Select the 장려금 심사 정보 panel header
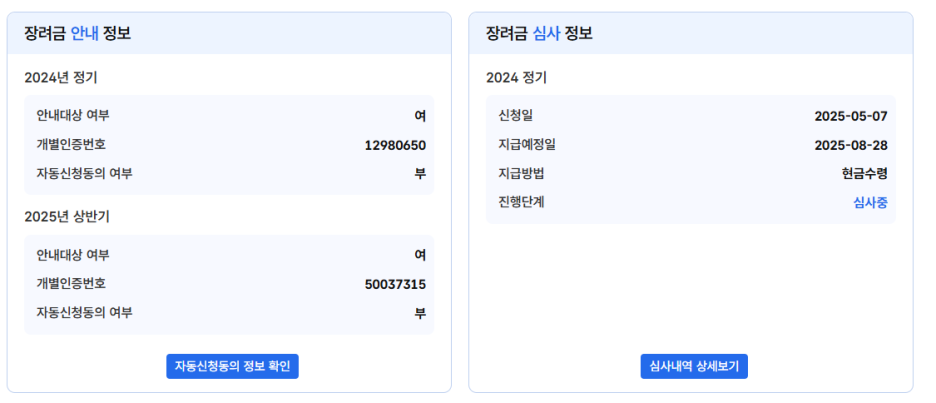The width and height of the screenshot is (936, 403). pyautogui.click(x=539, y=33)
